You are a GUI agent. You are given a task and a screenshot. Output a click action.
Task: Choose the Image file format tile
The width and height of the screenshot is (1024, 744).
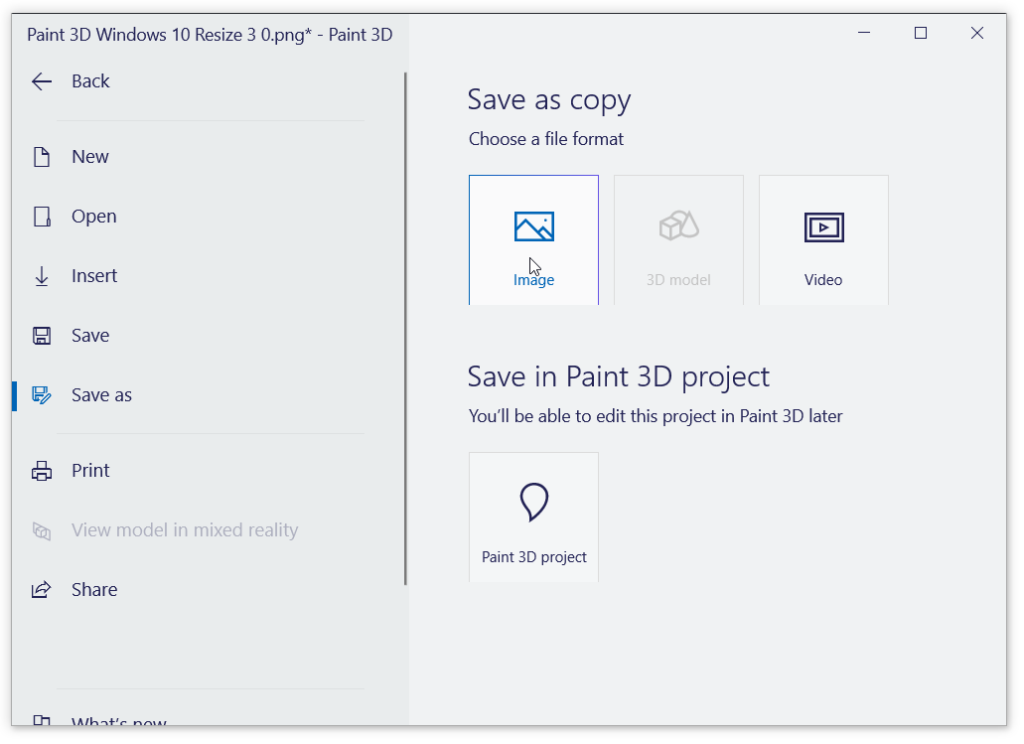click(x=534, y=240)
